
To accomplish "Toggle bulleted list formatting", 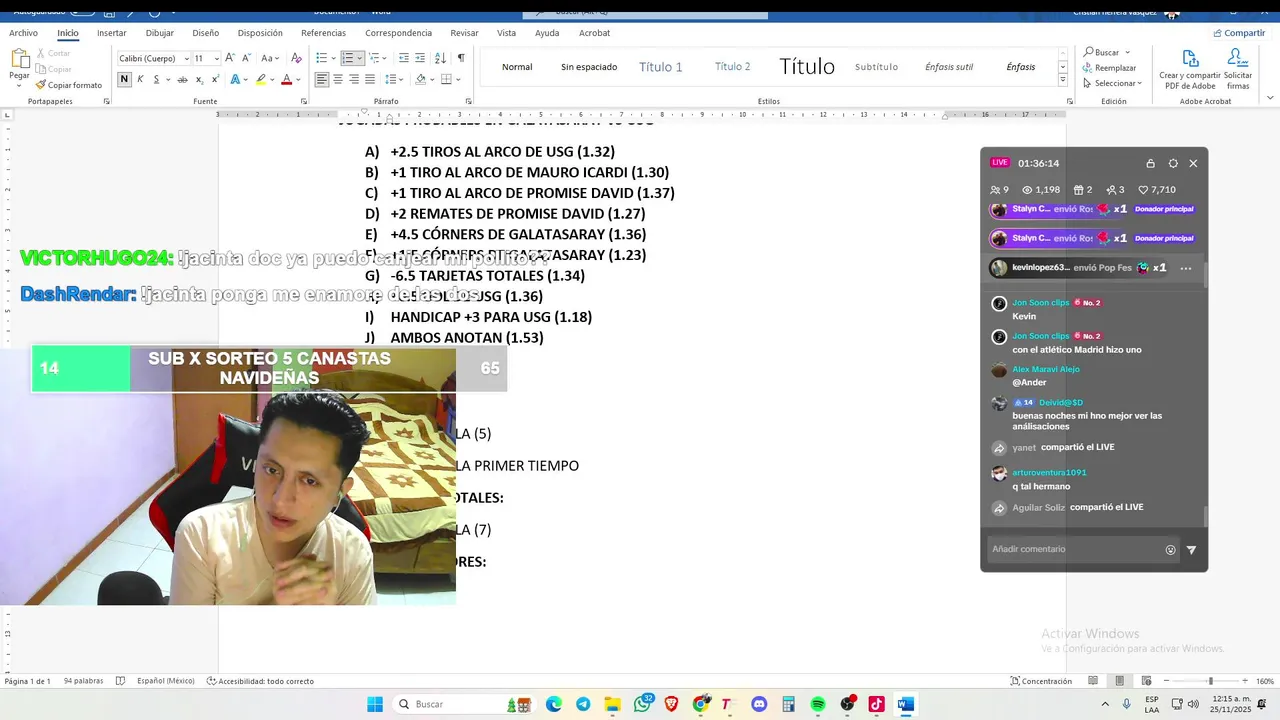I will 322,58.
